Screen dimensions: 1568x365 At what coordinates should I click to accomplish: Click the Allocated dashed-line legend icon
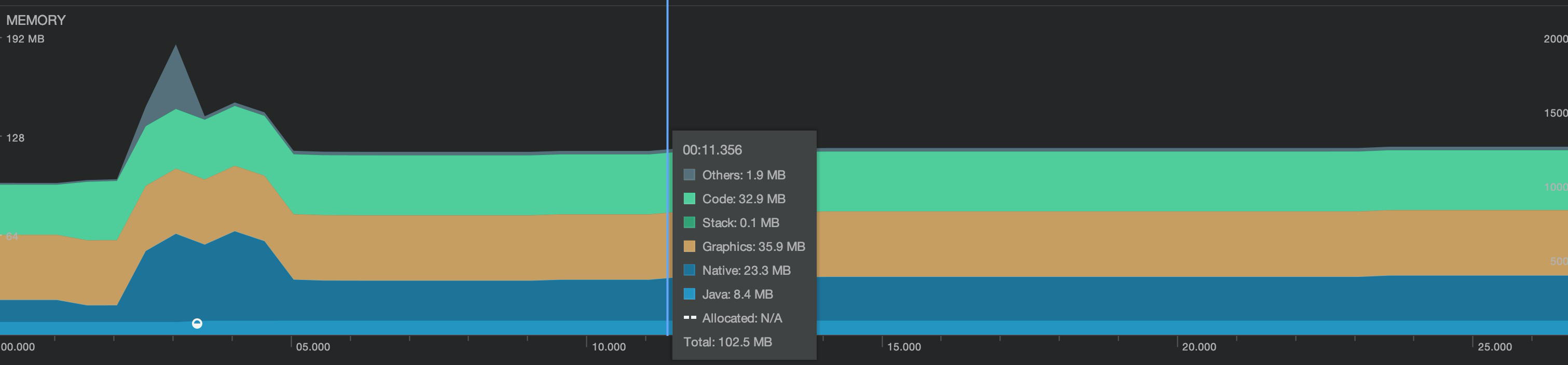(x=689, y=317)
